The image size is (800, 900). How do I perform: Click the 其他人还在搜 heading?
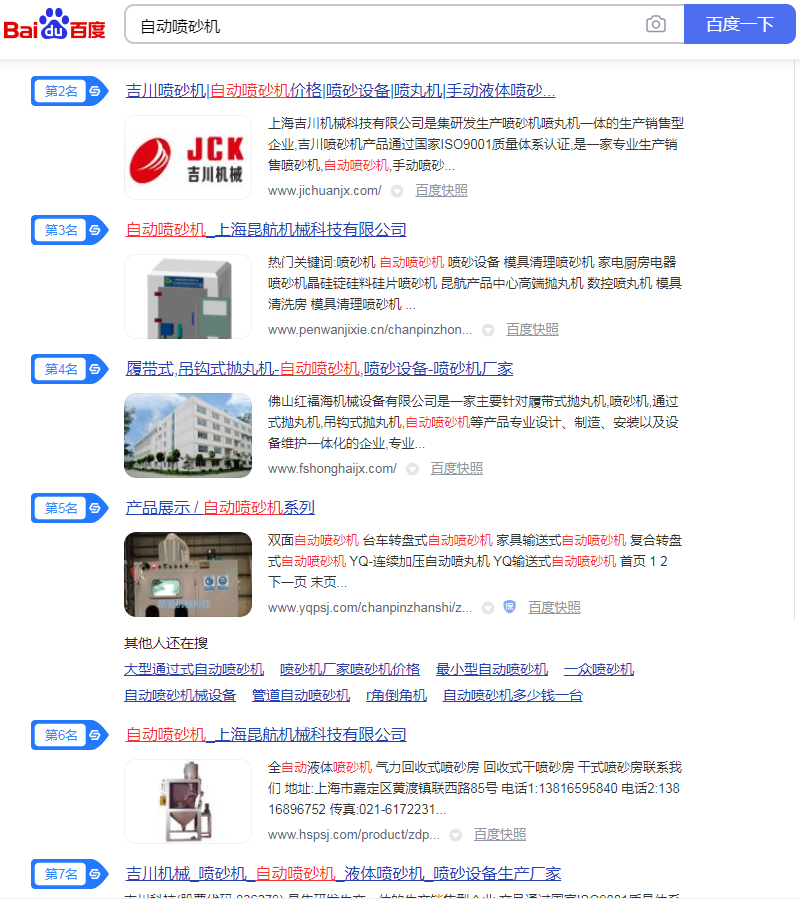(166, 643)
